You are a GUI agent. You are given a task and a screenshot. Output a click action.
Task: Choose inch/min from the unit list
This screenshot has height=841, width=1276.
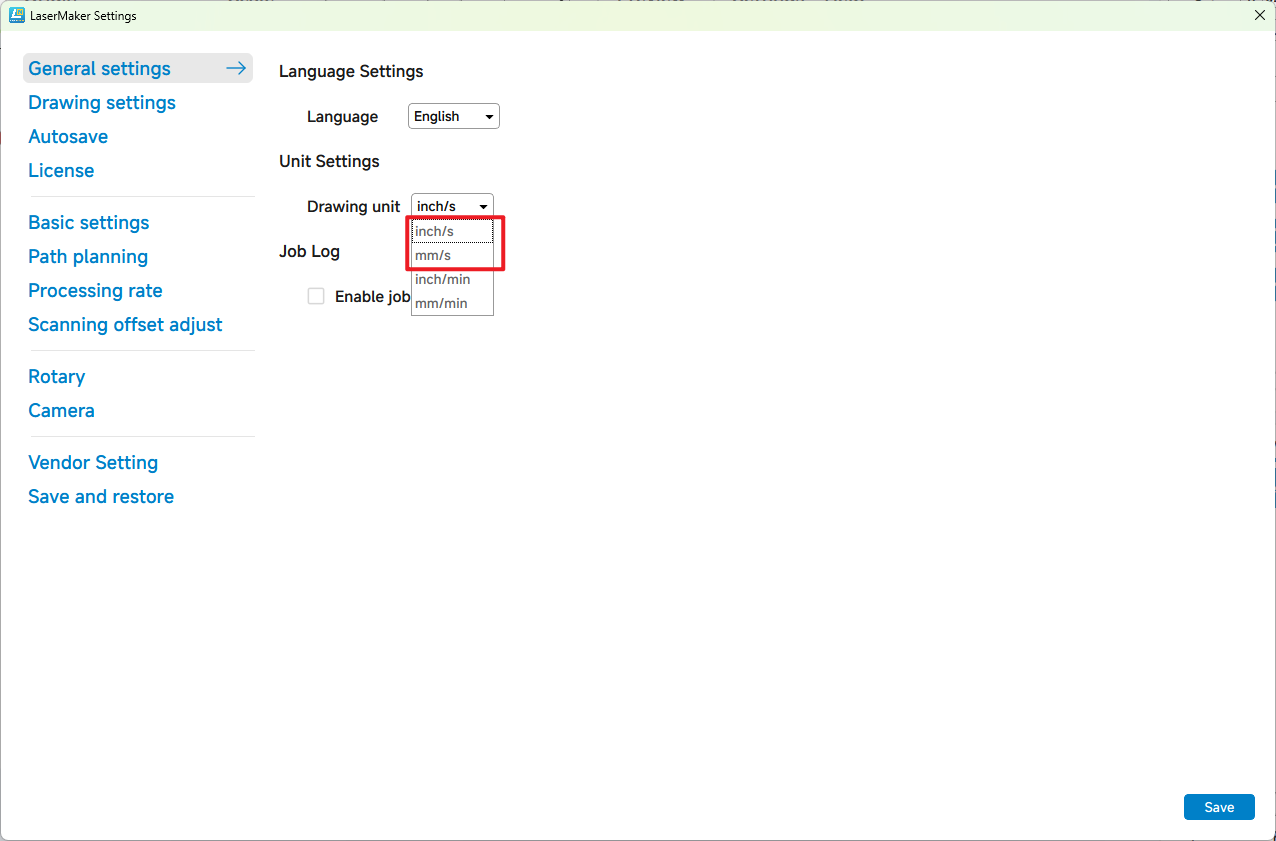[x=452, y=279]
